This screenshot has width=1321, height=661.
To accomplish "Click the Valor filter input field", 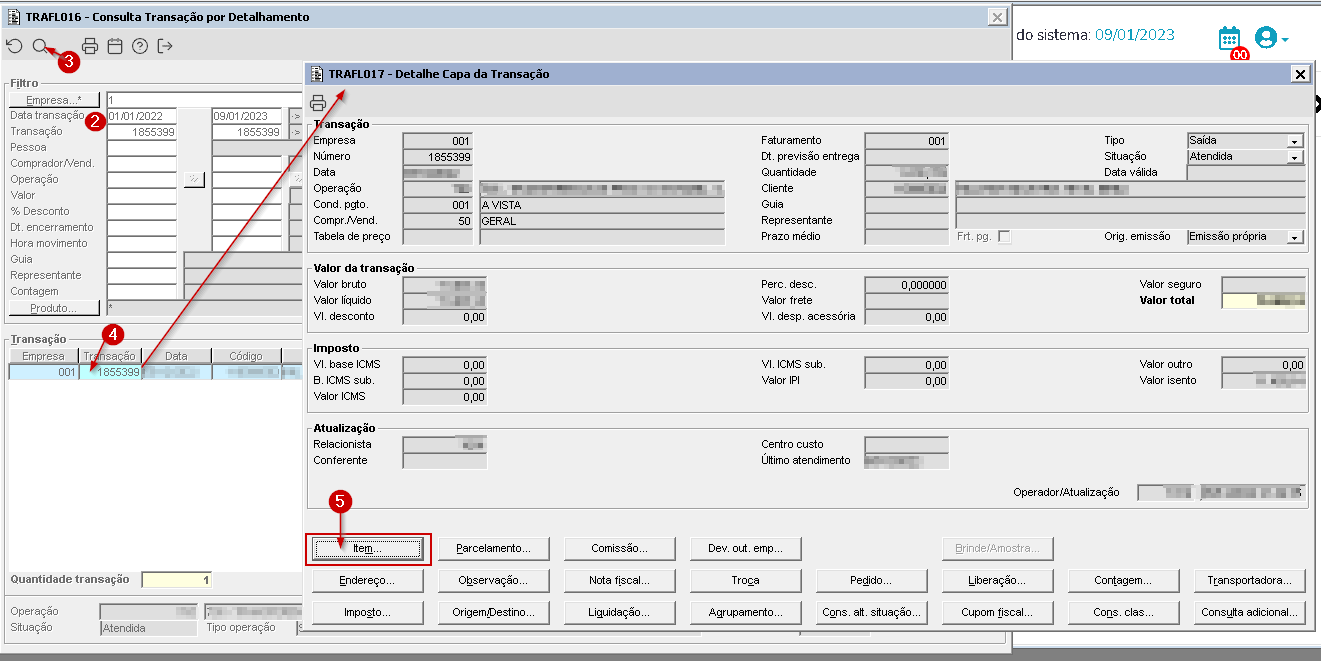I will click(x=142, y=196).
